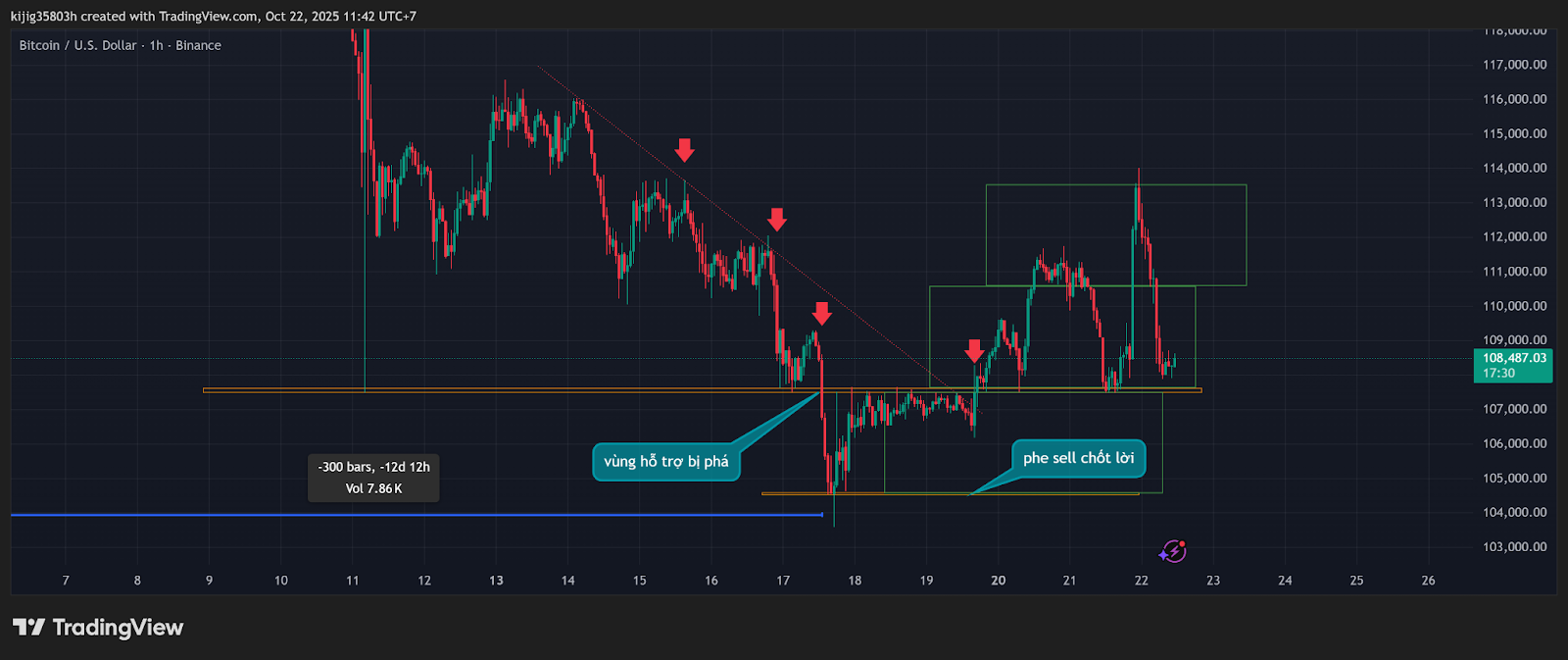
Task: Click the purple lightning bolt icon
Action: click(1173, 551)
